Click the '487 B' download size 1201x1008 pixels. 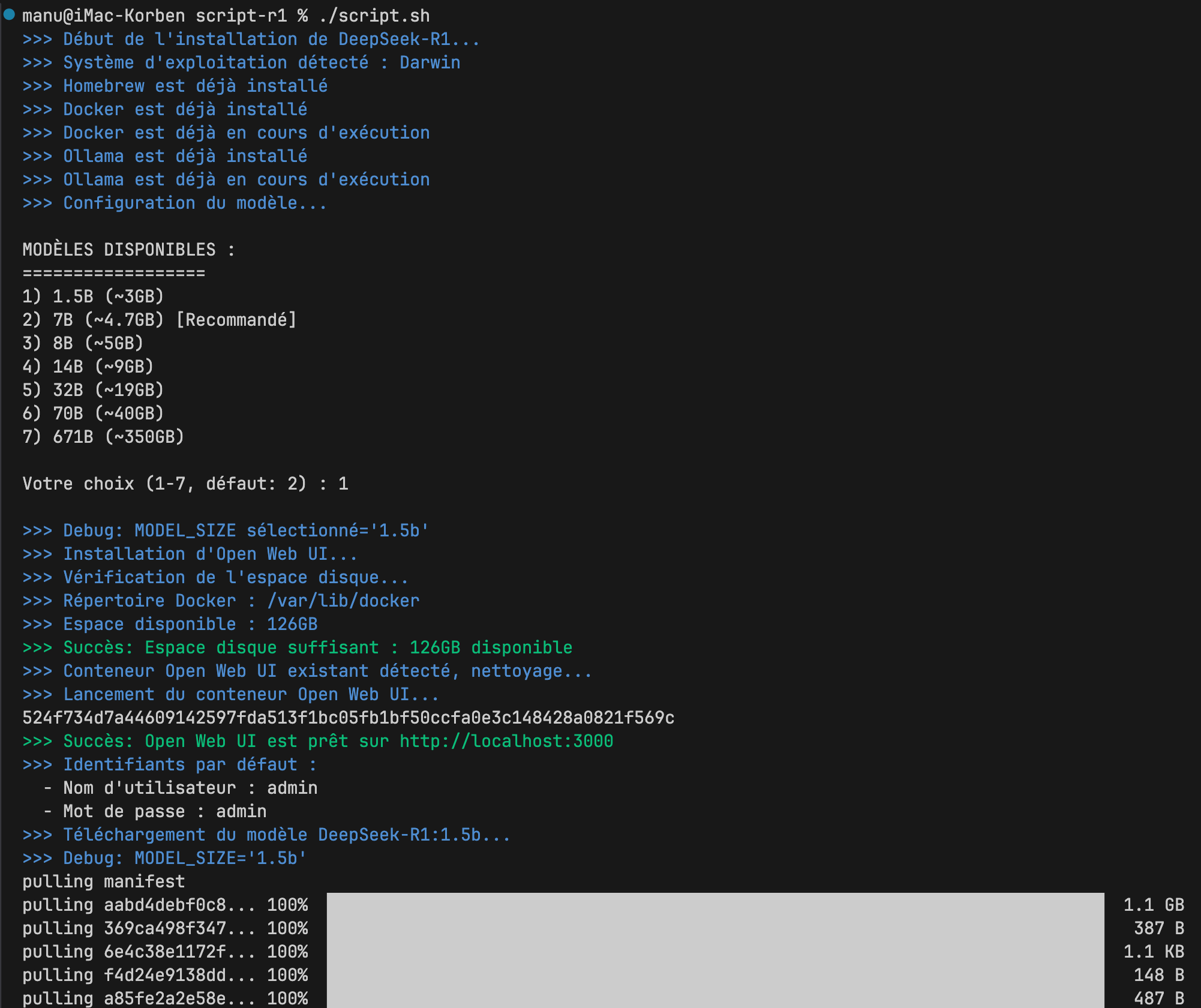(1159, 998)
